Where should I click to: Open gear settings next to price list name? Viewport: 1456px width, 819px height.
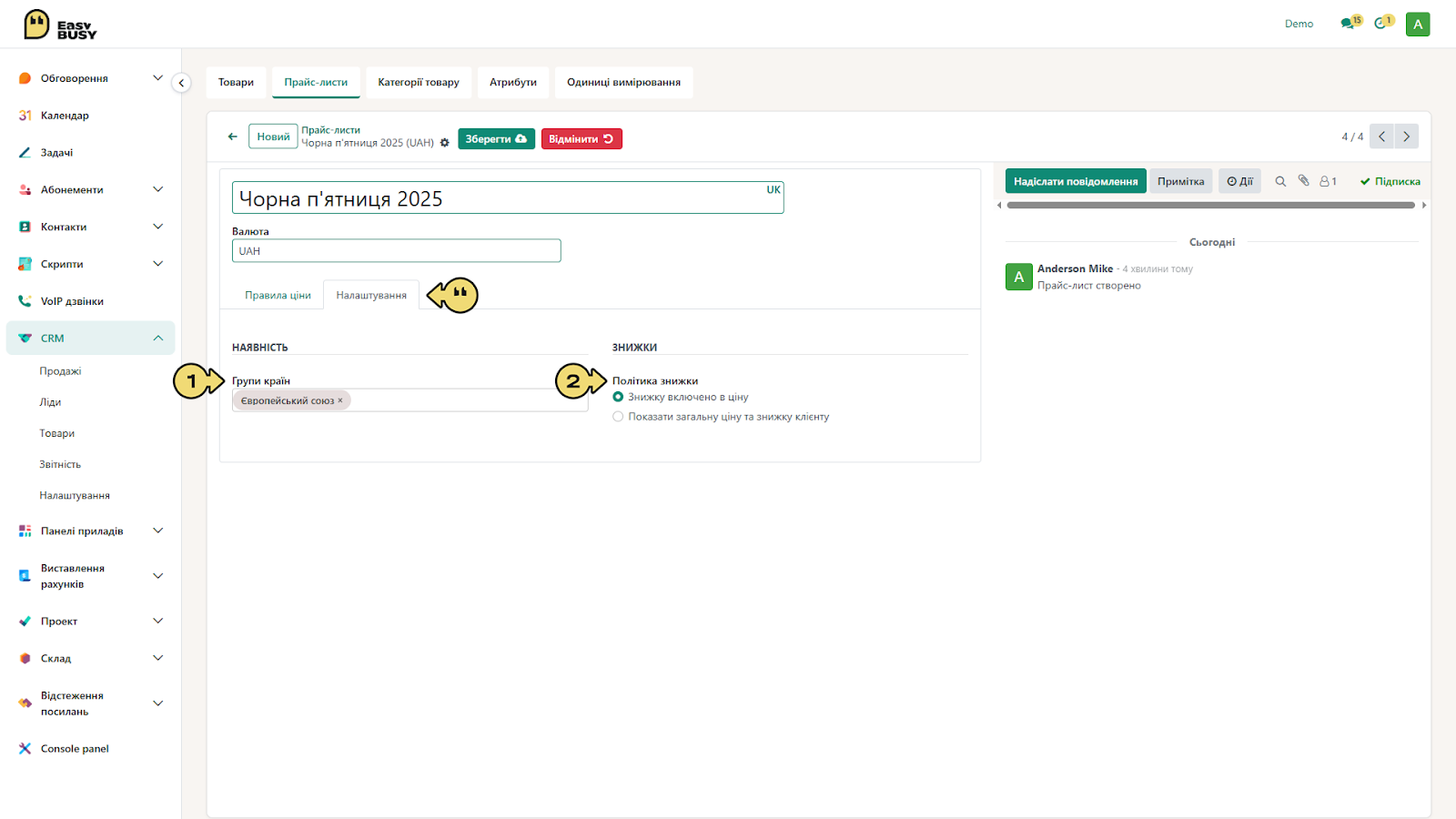tap(445, 143)
